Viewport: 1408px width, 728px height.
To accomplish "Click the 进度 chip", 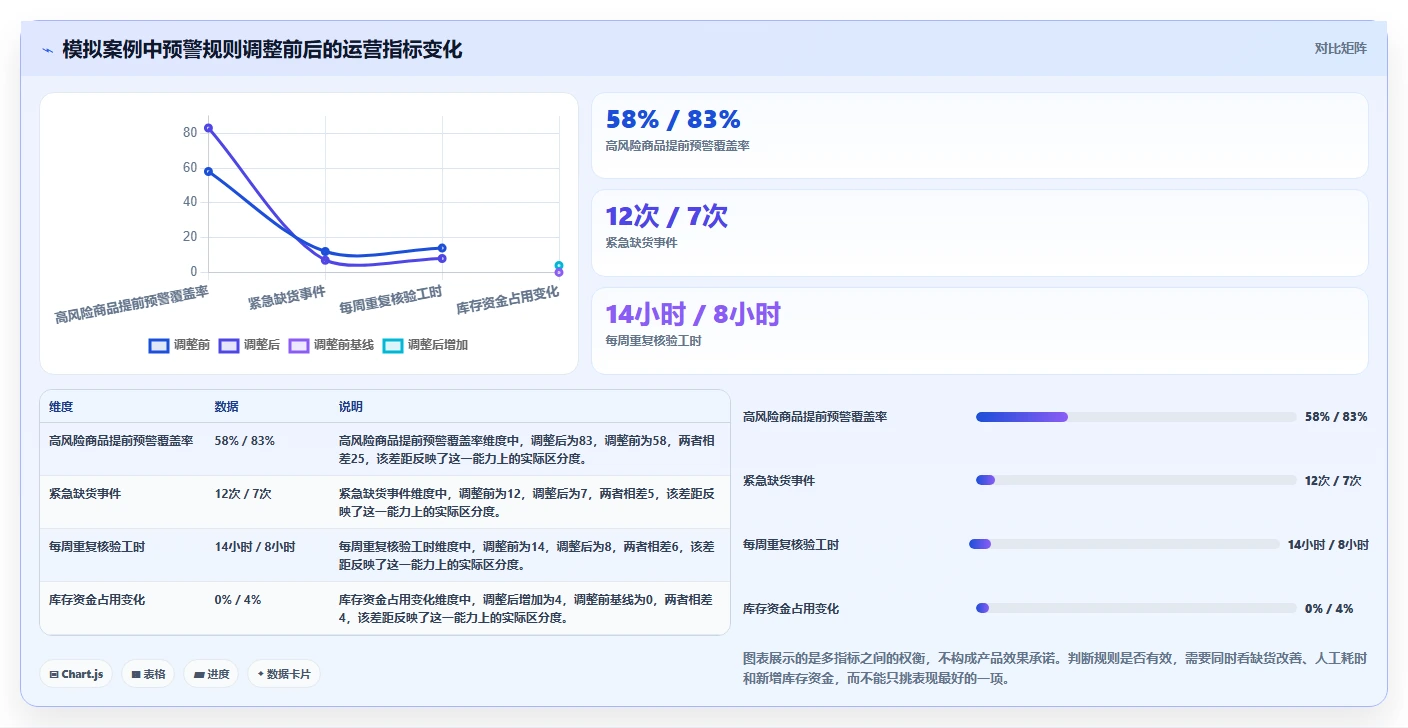I will [x=211, y=674].
